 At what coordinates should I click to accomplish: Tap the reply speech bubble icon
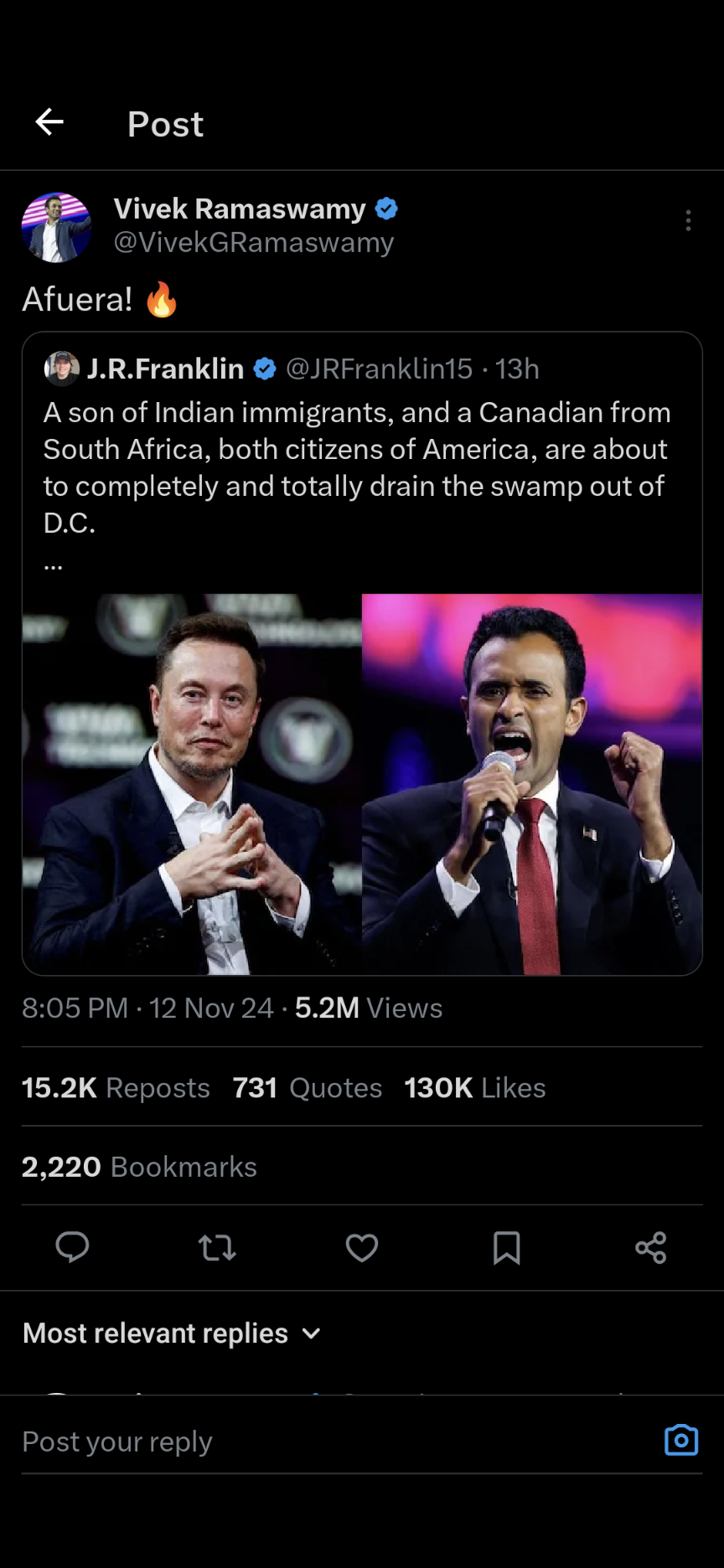click(72, 1247)
